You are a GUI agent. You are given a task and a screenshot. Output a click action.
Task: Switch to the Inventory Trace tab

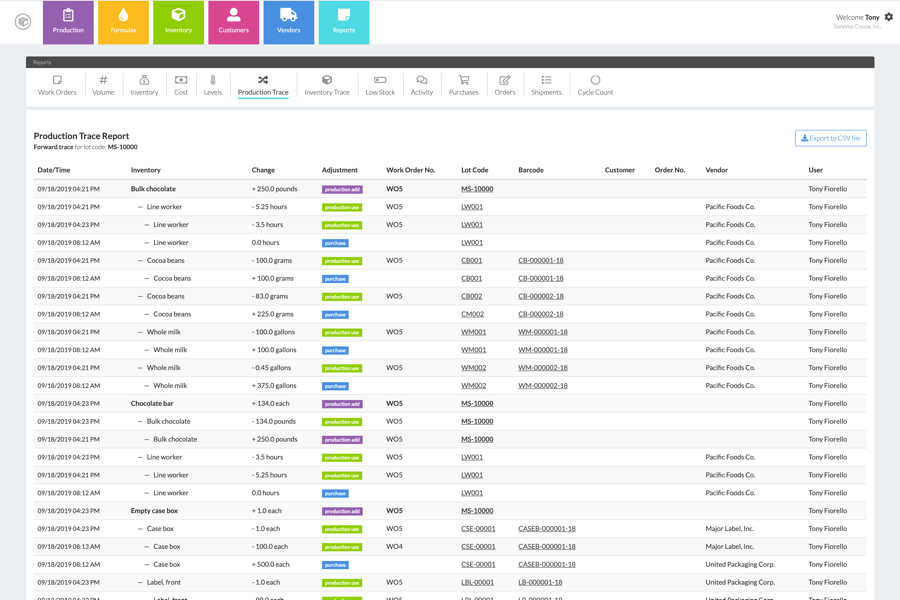pyautogui.click(x=327, y=85)
